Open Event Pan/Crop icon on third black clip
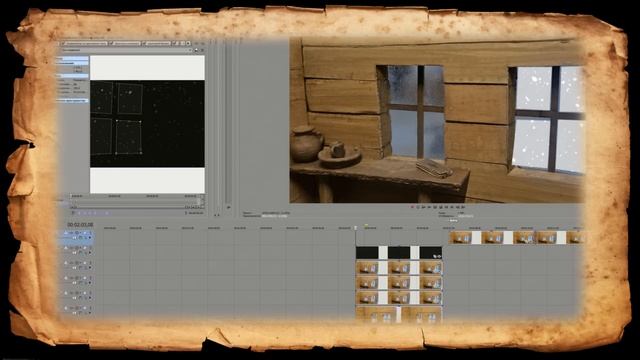 [435, 256]
